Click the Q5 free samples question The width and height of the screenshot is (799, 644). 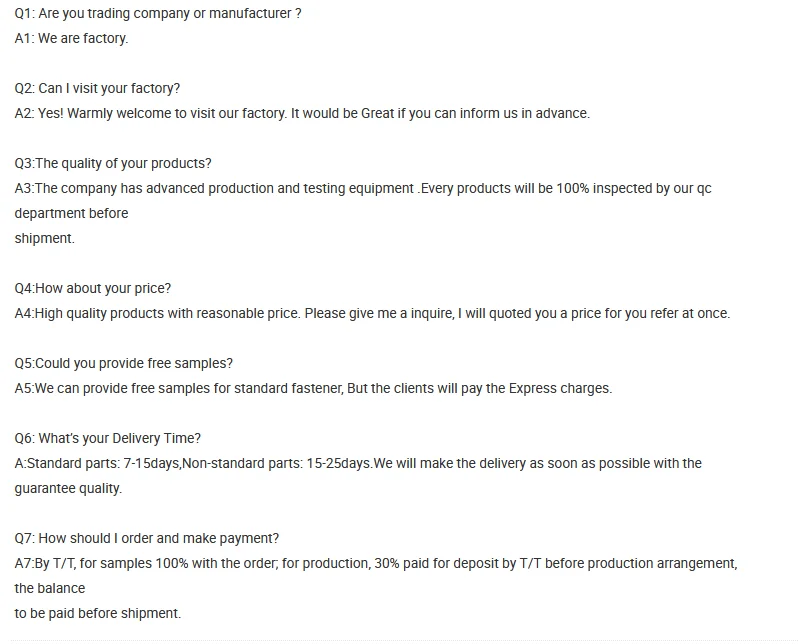pyautogui.click(x=124, y=363)
